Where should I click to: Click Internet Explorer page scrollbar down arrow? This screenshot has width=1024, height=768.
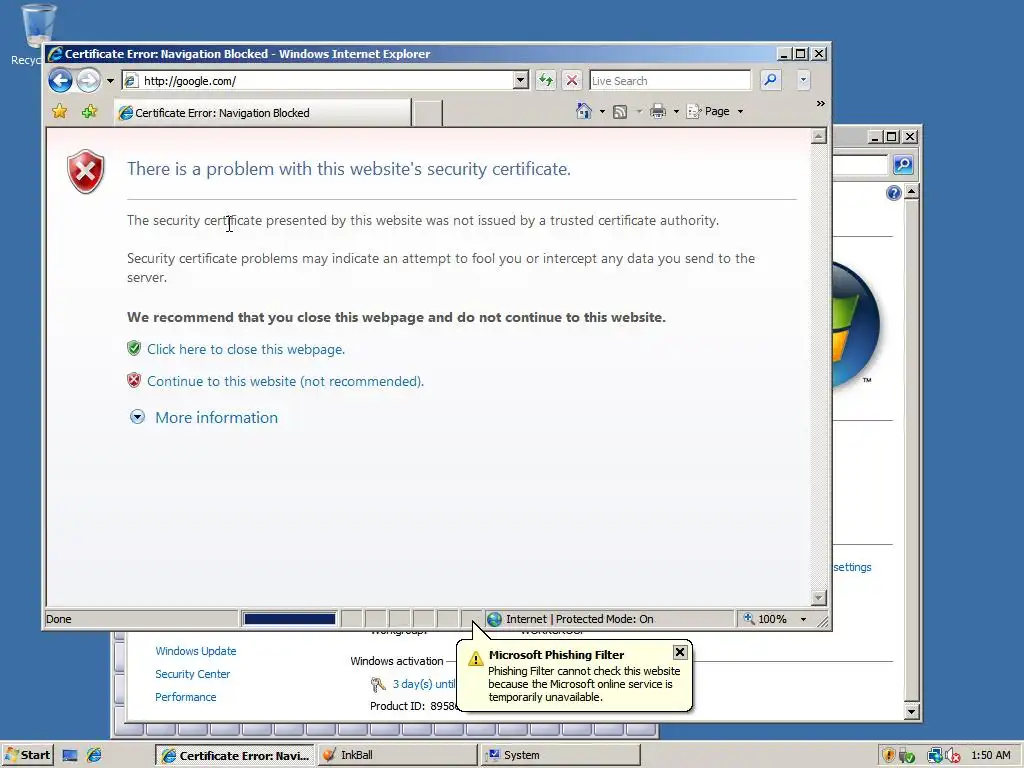(x=818, y=598)
